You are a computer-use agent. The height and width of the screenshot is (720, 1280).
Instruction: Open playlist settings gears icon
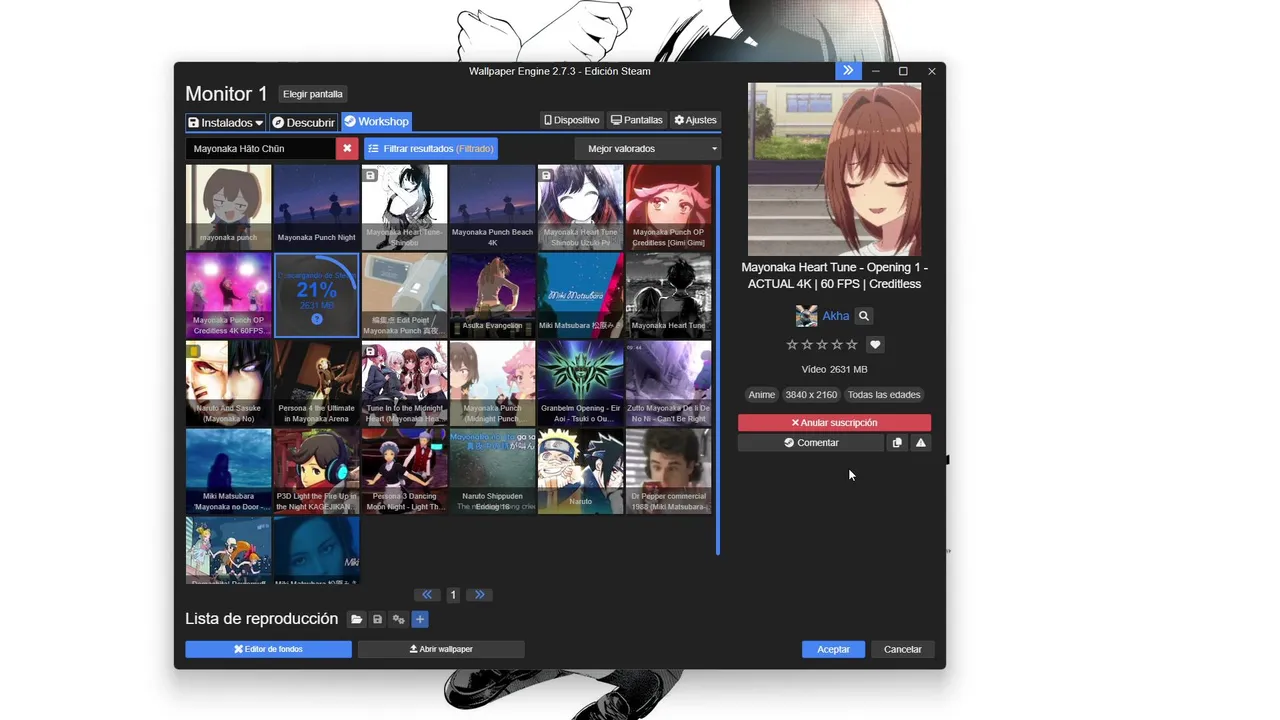click(x=398, y=619)
